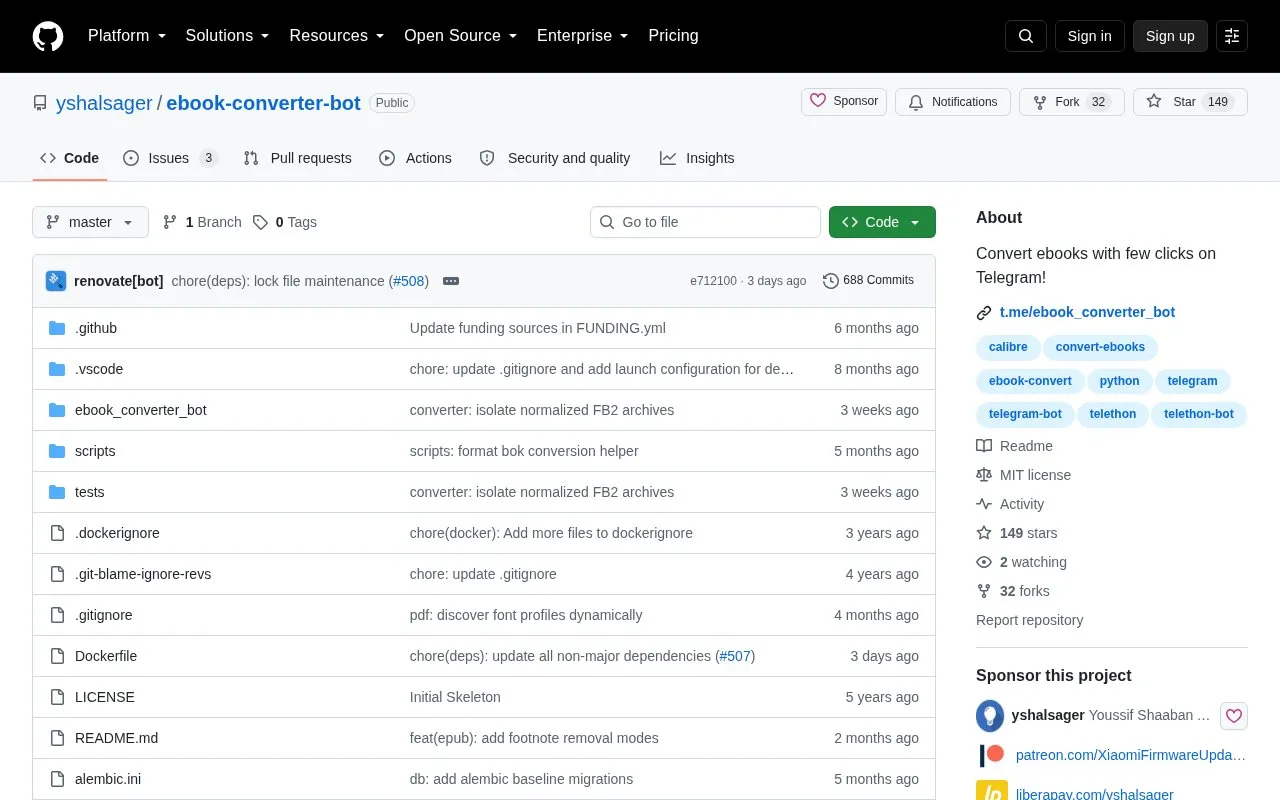This screenshot has width=1280, height=800.
Task: Open the Dockerfile file
Action: (x=106, y=656)
